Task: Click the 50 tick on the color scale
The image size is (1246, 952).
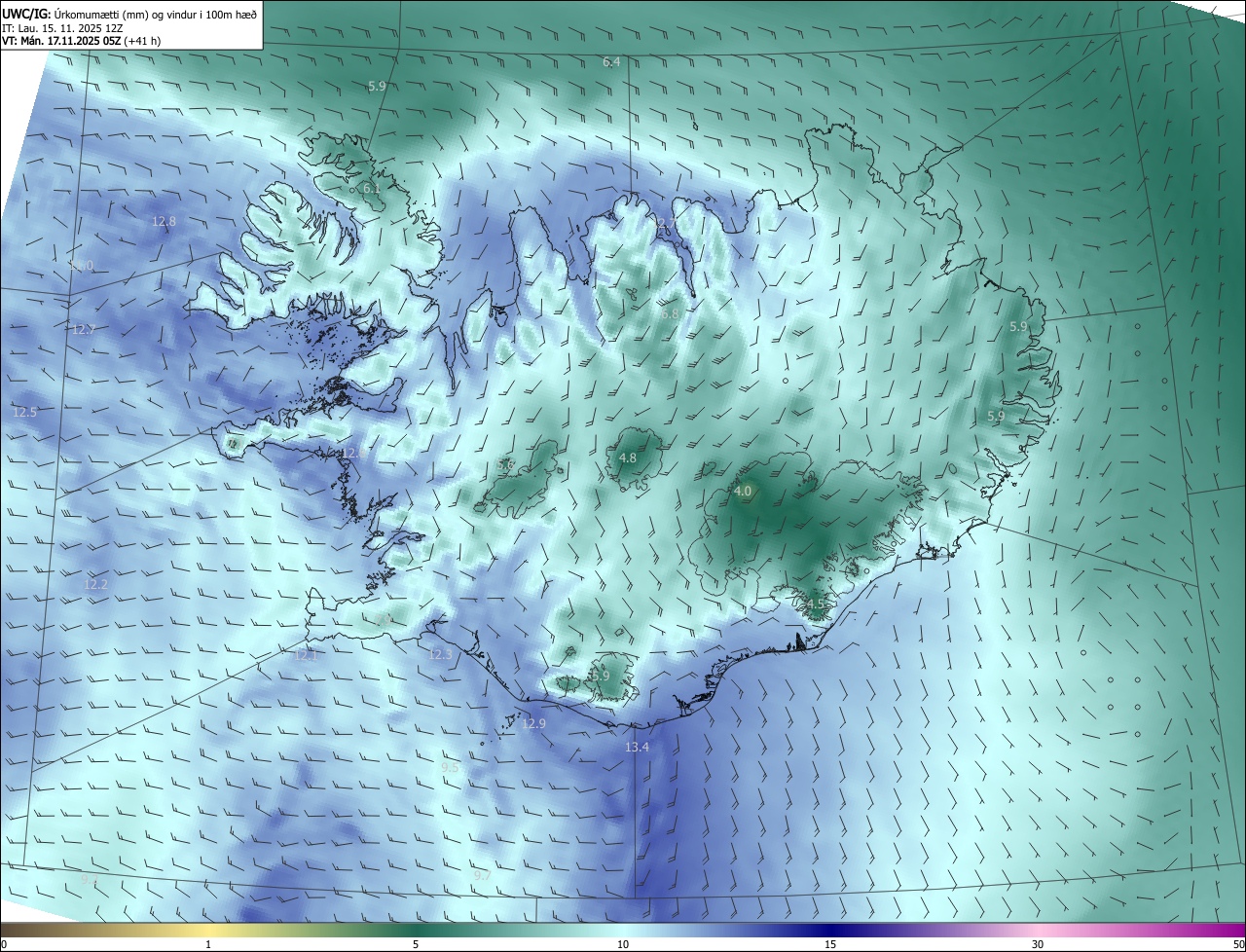Action: pyautogui.click(x=1238, y=944)
